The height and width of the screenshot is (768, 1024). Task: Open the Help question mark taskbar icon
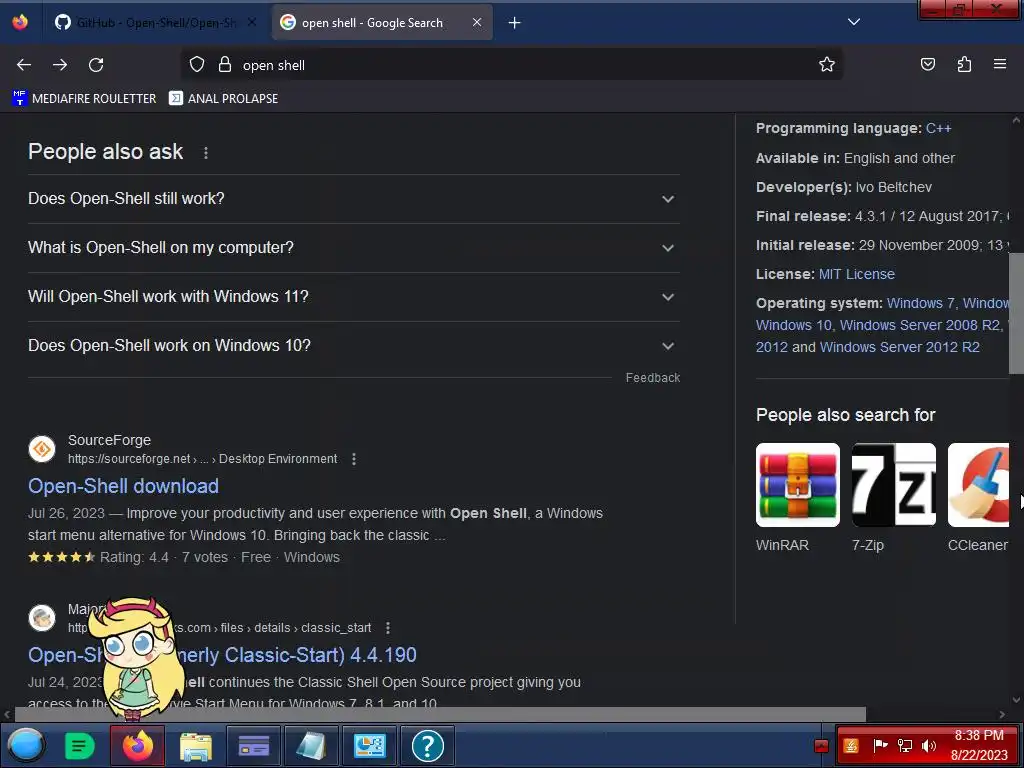coord(428,746)
